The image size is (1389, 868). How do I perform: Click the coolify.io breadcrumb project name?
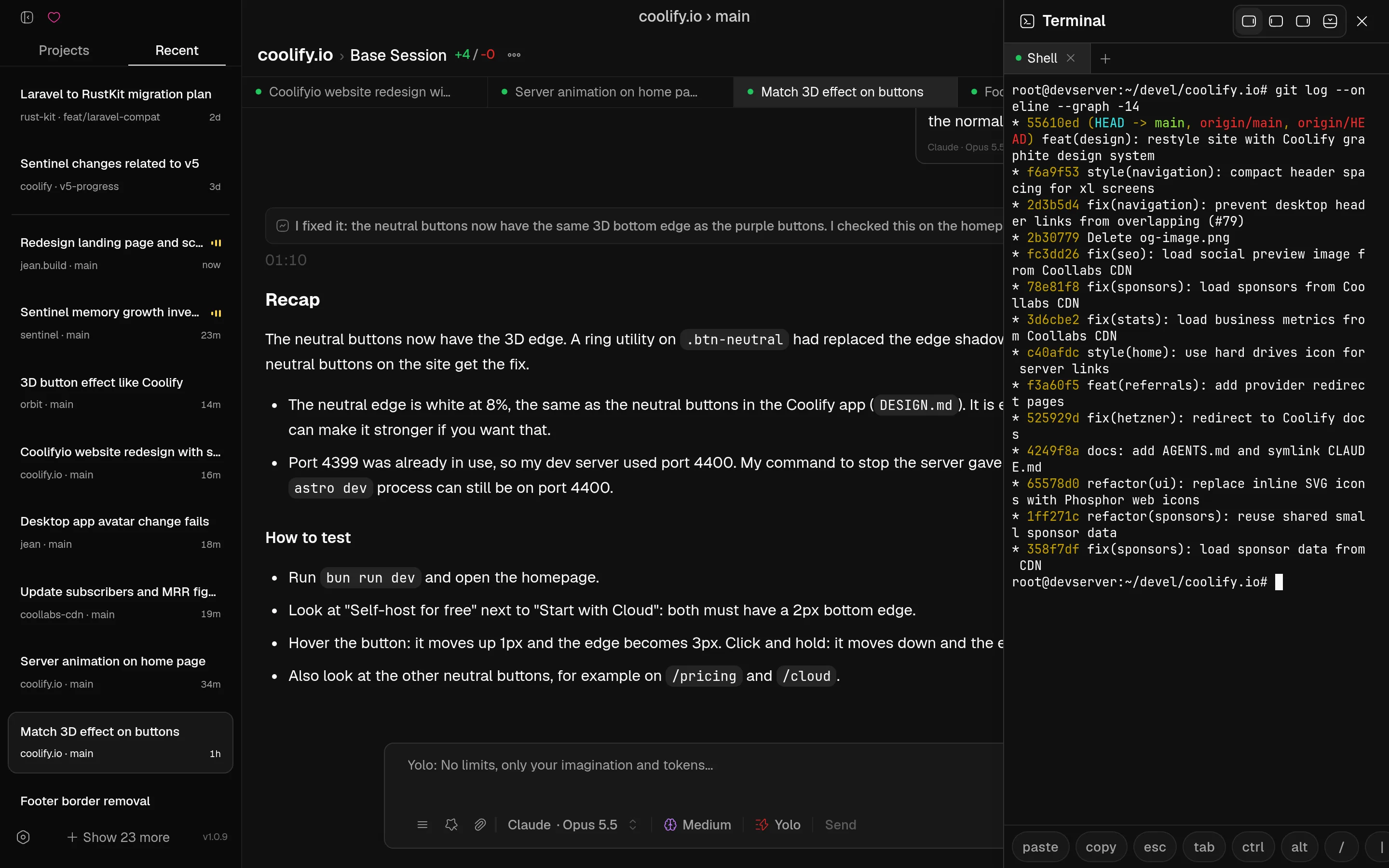click(x=295, y=55)
